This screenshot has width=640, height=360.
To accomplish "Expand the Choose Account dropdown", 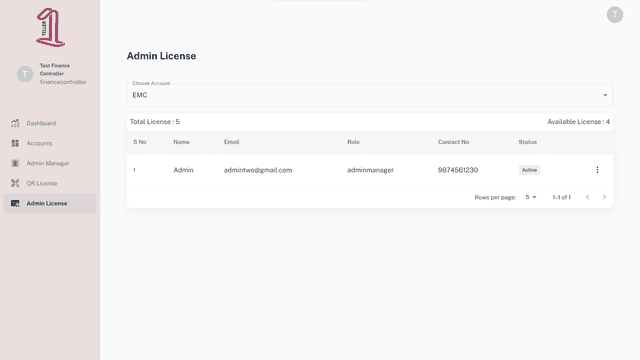I will pyautogui.click(x=370, y=95).
